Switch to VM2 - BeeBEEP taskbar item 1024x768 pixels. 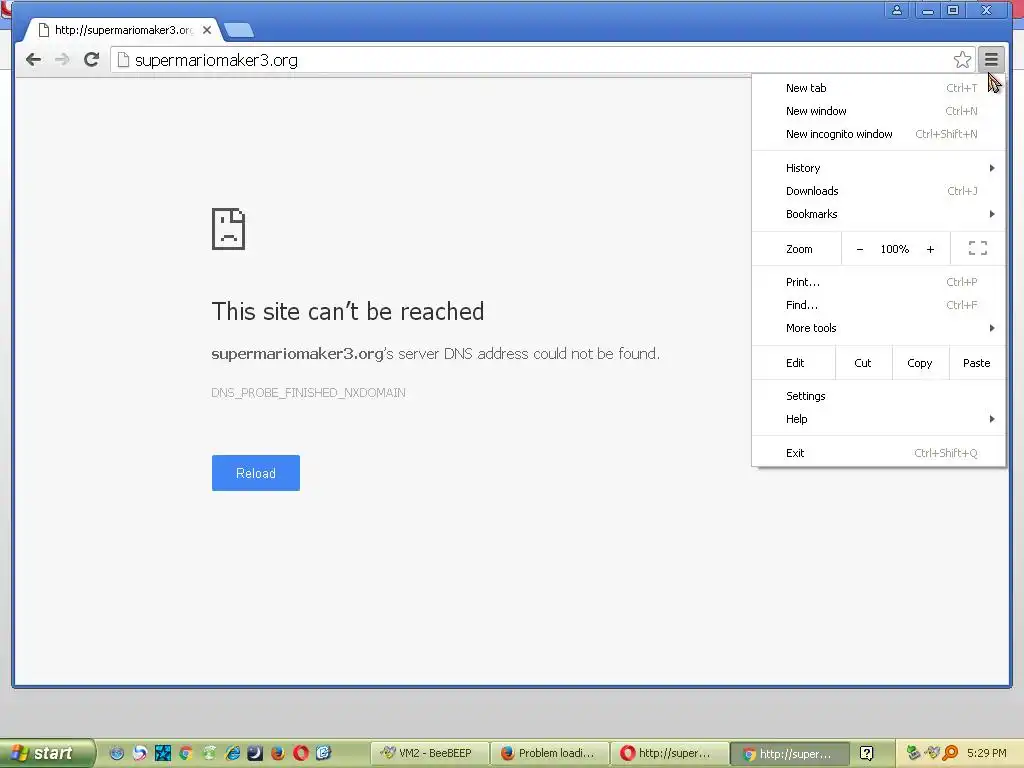429,753
